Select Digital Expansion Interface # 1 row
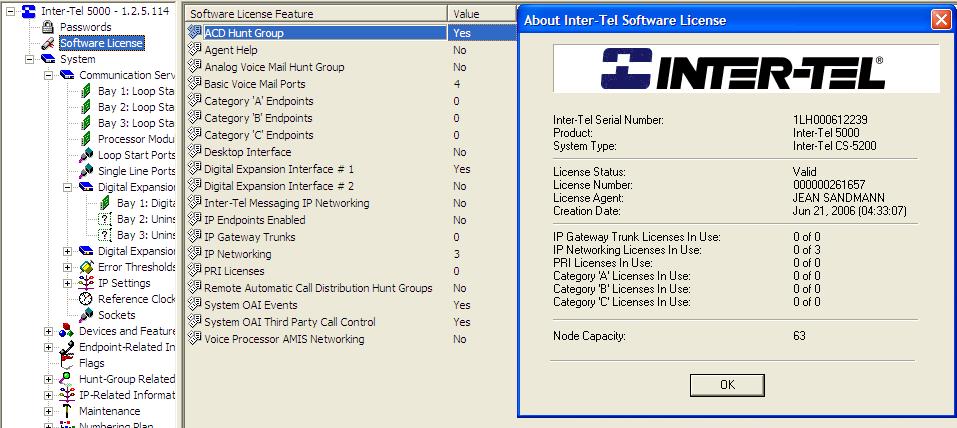Image resolution: width=957 pixels, height=428 pixels. [351, 169]
